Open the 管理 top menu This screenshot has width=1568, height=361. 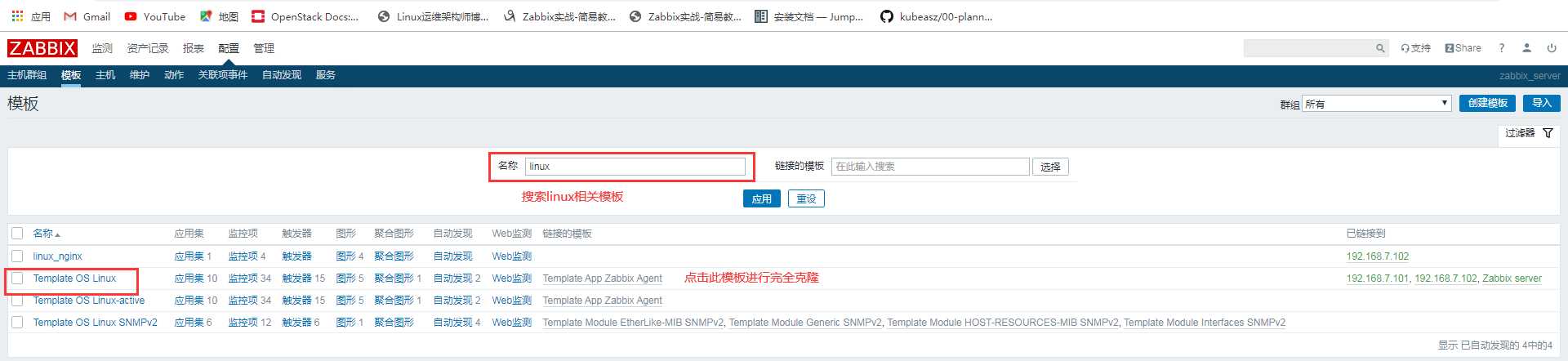(264, 48)
